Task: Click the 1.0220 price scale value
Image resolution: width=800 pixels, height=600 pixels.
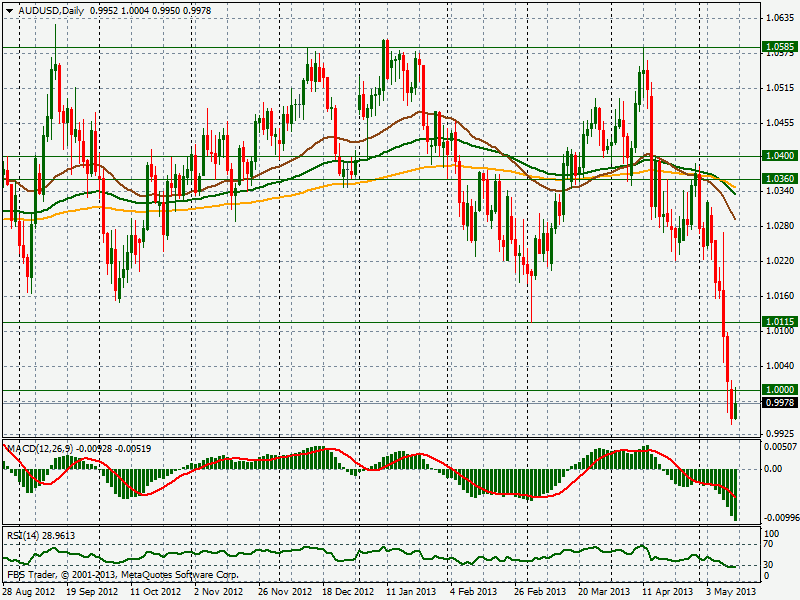Action: [780, 261]
